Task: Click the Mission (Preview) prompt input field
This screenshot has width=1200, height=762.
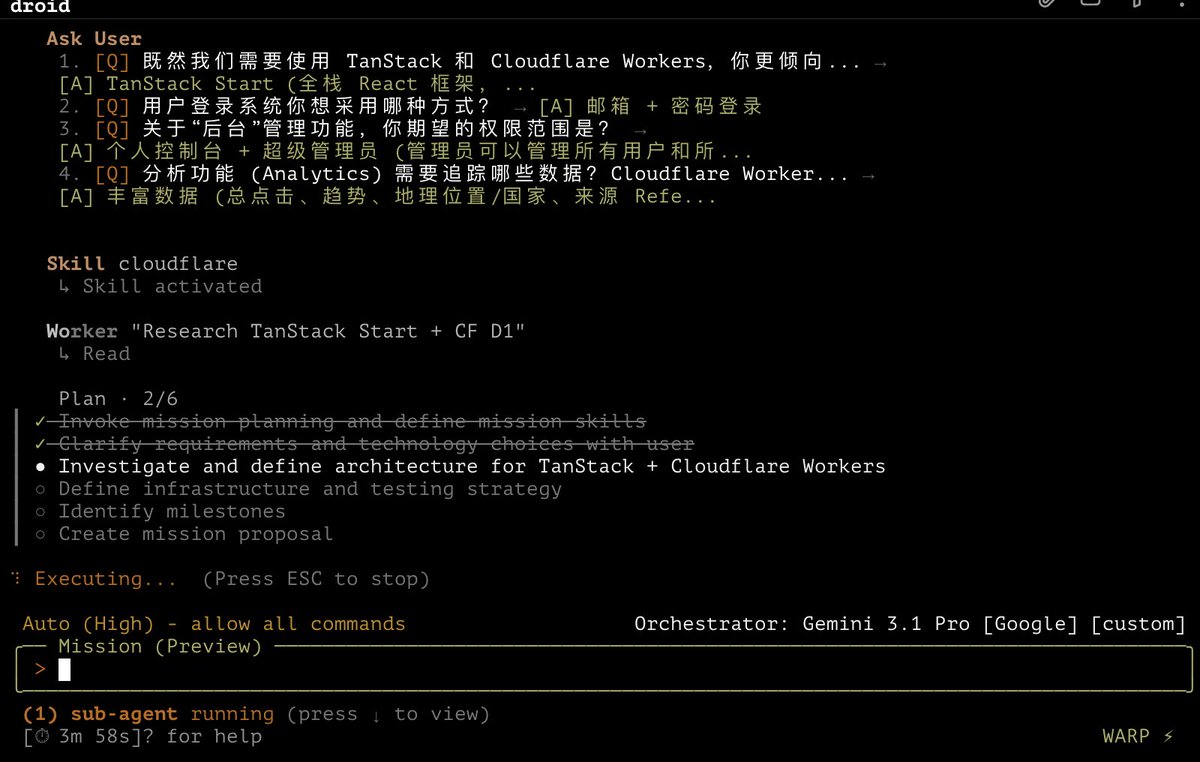Action: tap(606, 669)
